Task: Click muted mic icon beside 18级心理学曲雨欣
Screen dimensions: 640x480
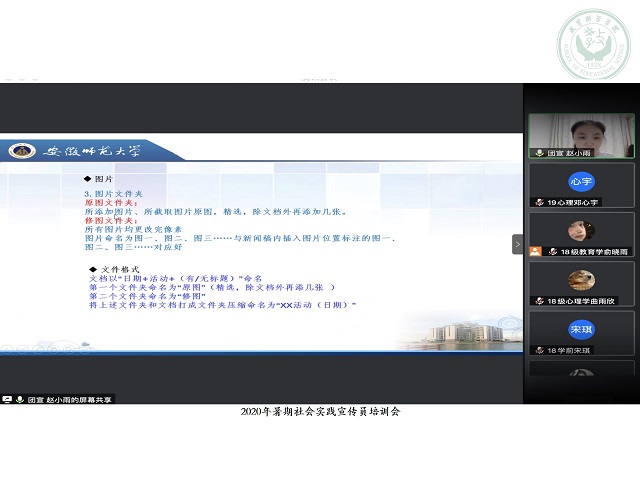Action: (x=539, y=301)
